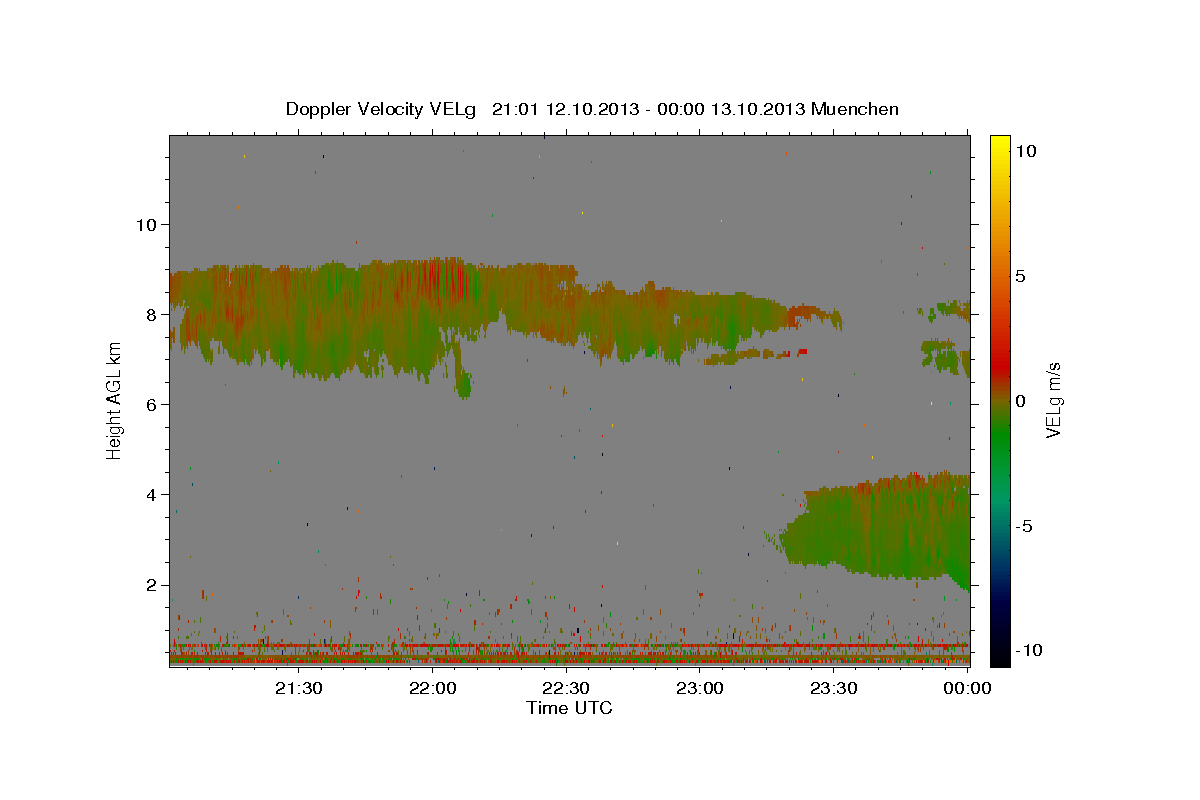The height and width of the screenshot is (800, 1200).
Task: Click the '23:30' time axis label
Action: click(x=834, y=688)
